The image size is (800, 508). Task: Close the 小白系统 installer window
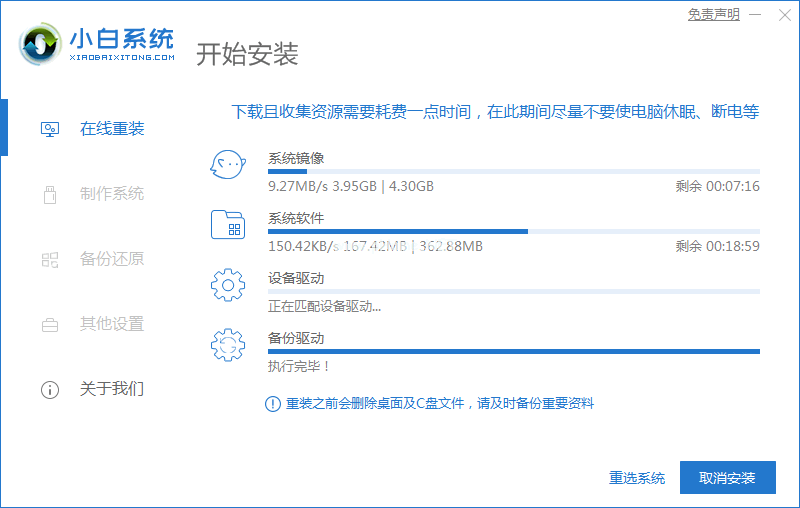coord(783,14)
